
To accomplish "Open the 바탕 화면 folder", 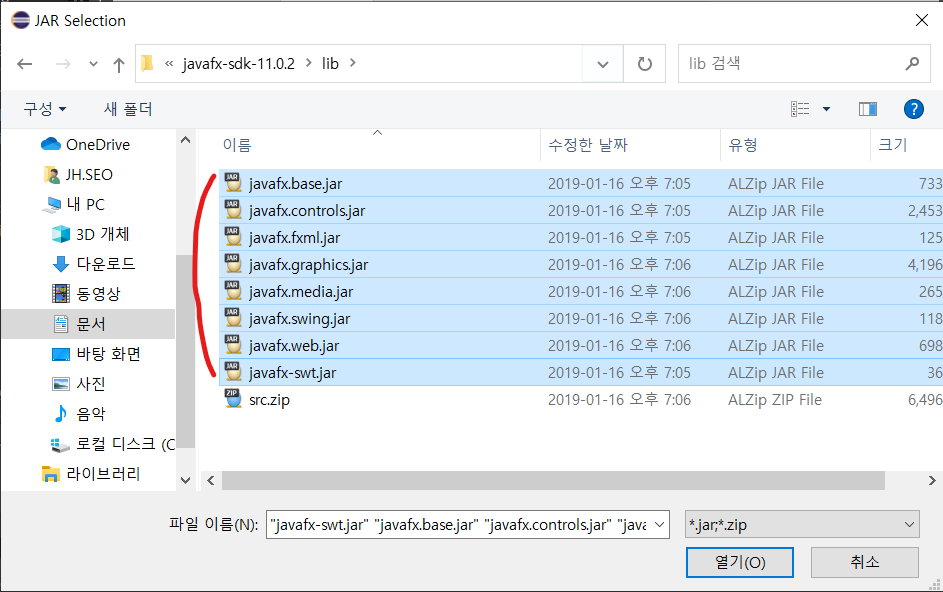I will [96, 354].
